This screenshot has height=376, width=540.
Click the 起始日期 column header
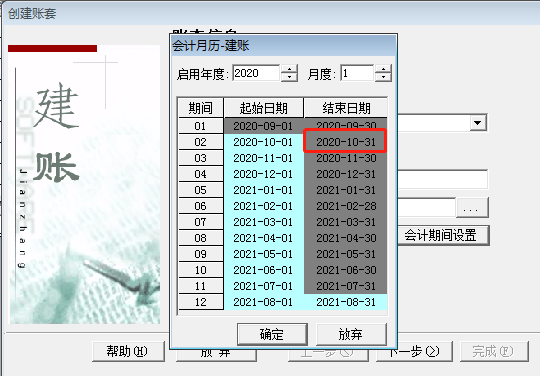[263, 108]
